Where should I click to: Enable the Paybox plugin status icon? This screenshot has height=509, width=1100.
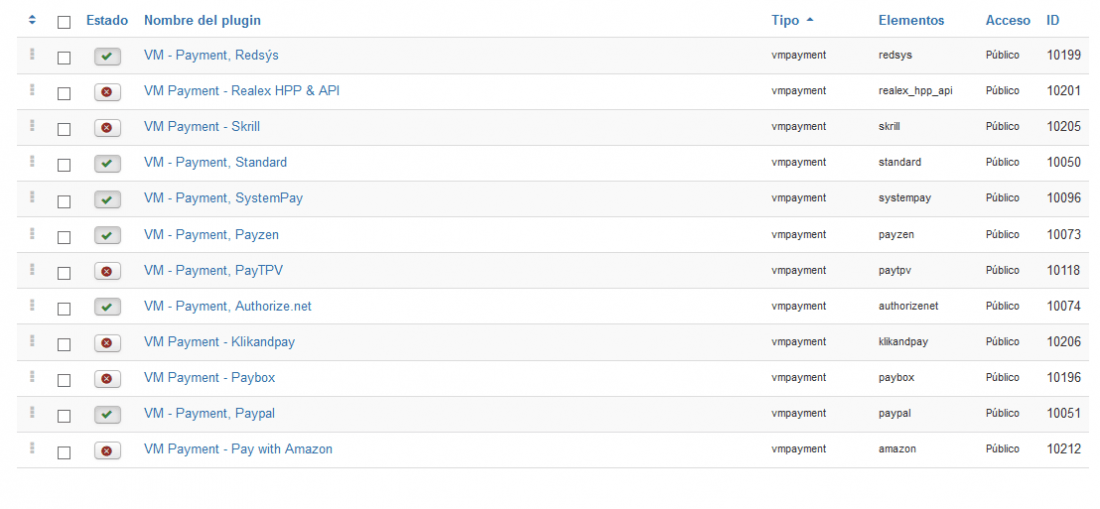[x=107, y=379]
